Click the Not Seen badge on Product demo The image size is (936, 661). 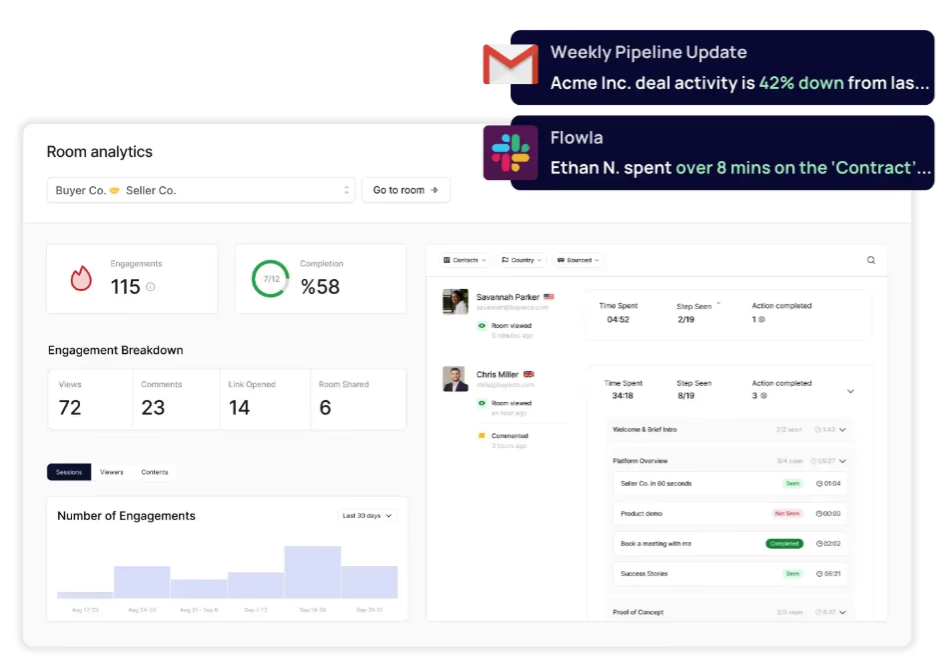[787, 514]
